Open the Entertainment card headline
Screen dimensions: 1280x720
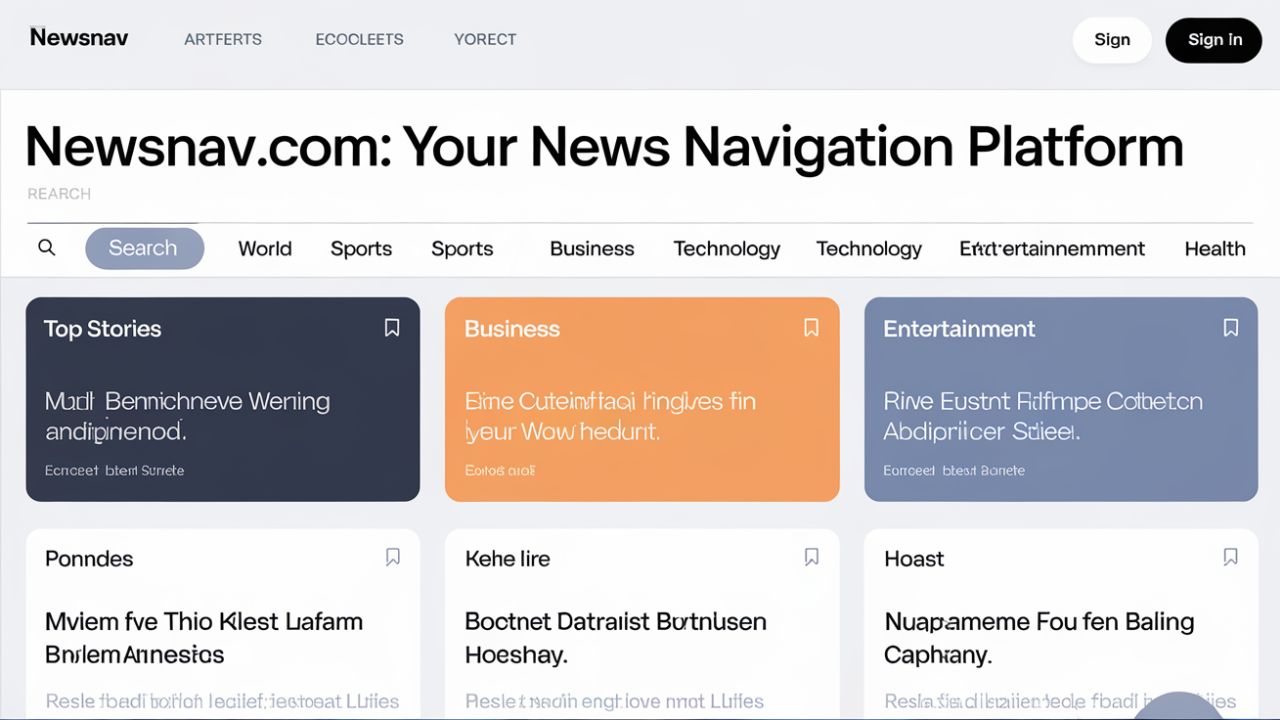coord(1043,416)
